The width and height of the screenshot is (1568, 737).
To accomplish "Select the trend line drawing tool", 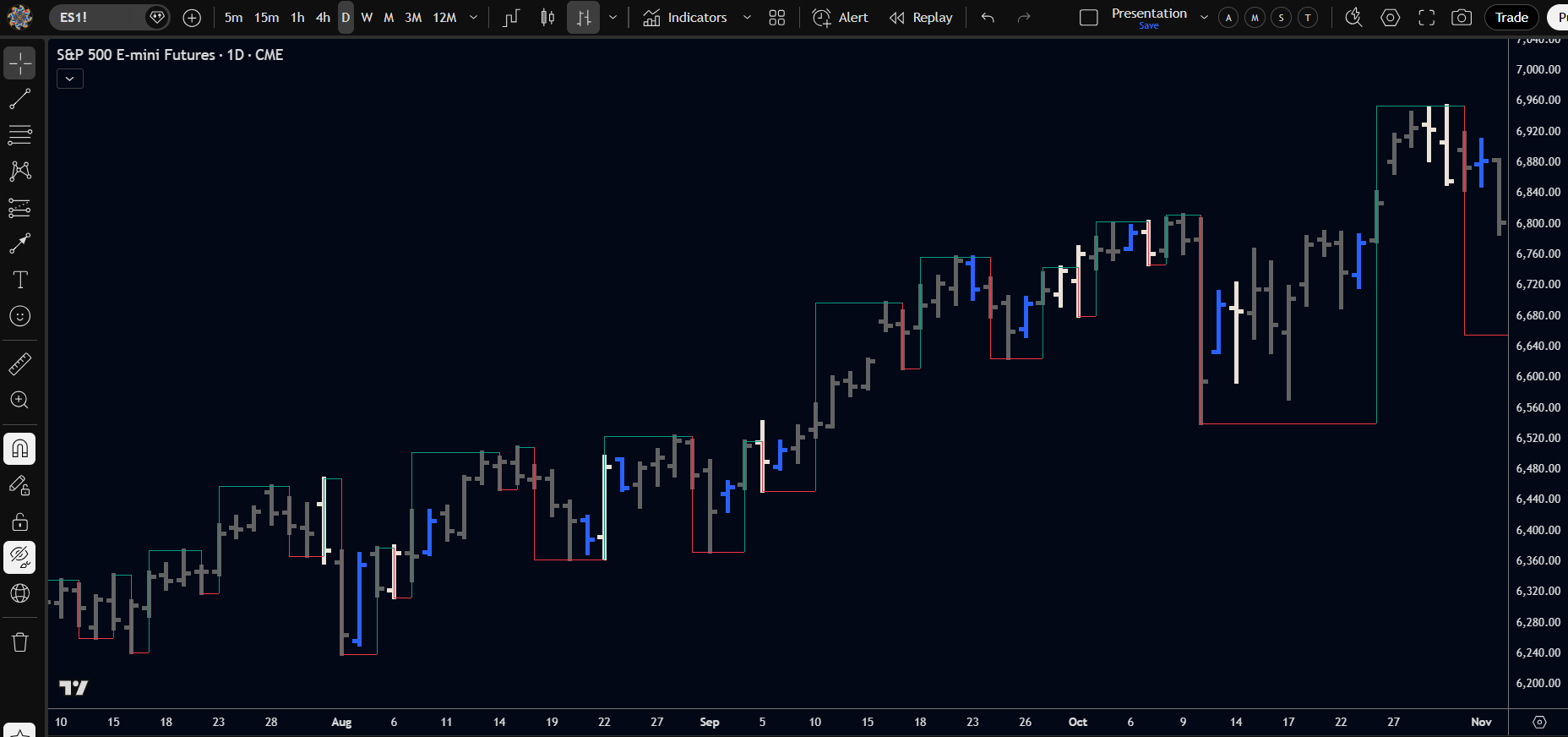I will pos(20,99).
